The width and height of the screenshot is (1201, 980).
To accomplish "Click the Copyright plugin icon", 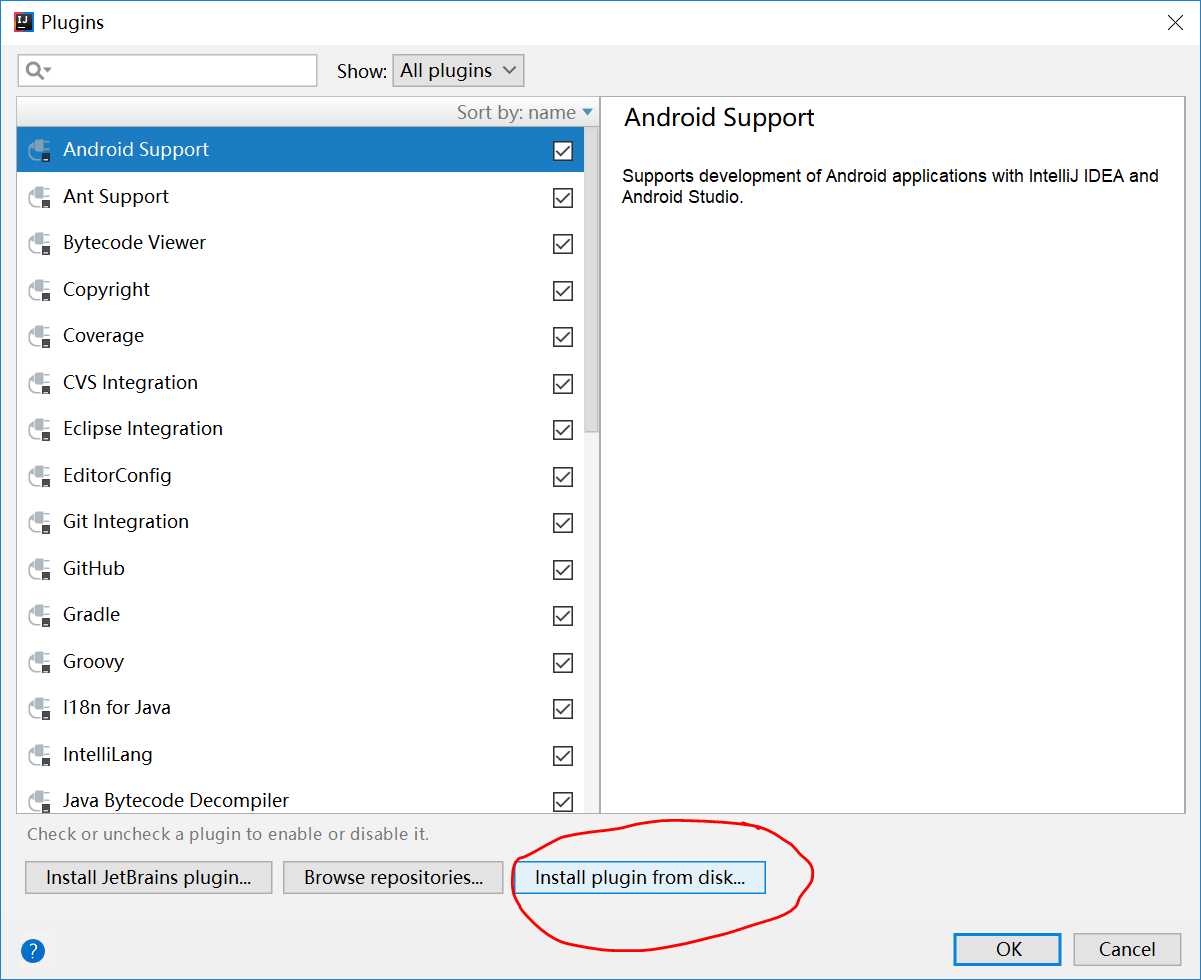I will 40,290.
